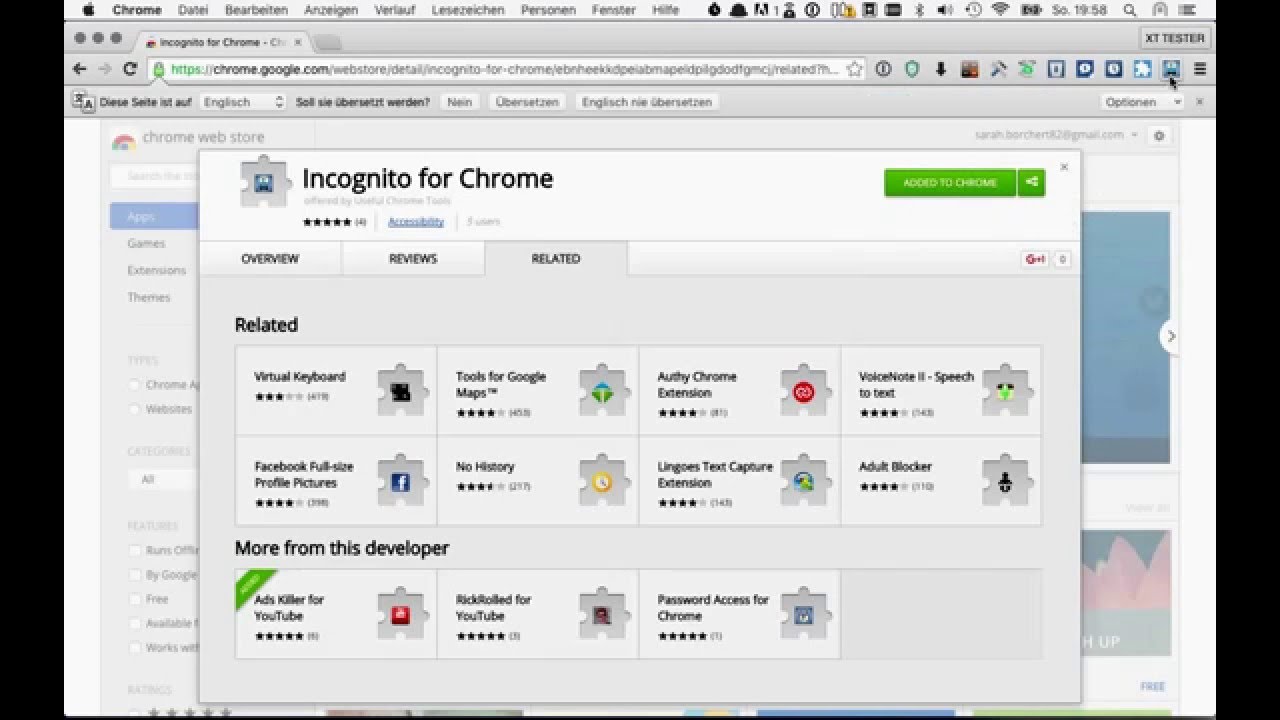Image resolution: width=1280 pixels, height=720 pixels.
Task: Open Tools for Google Maps icon
Action: [602, 390]
